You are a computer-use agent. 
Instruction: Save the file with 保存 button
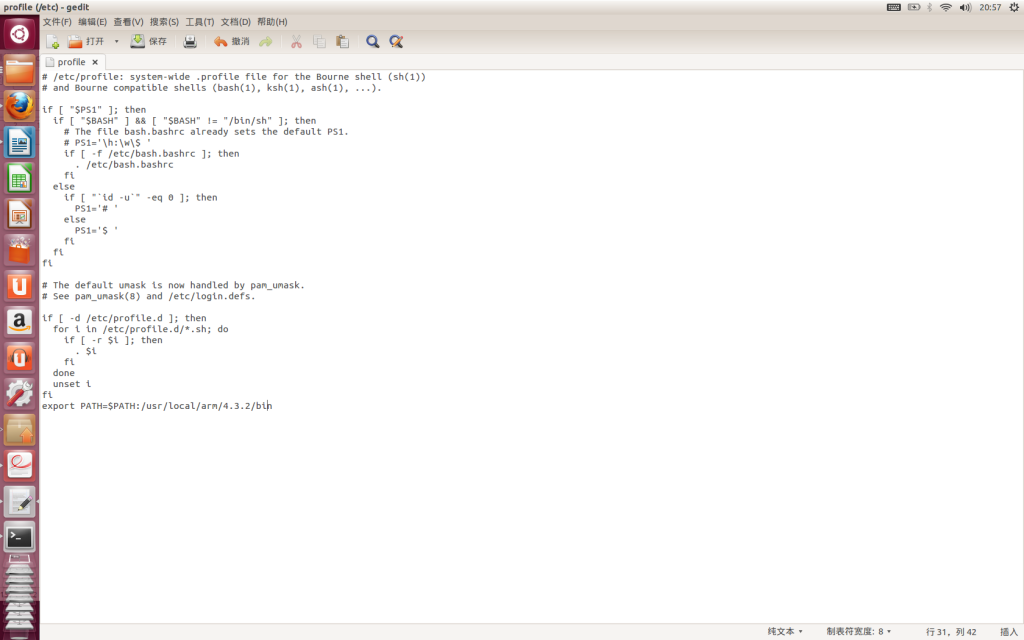coord(150,42)
